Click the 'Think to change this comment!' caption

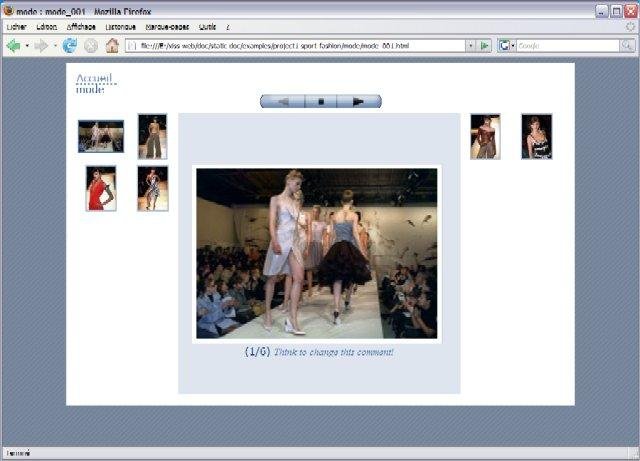[333, 352]
